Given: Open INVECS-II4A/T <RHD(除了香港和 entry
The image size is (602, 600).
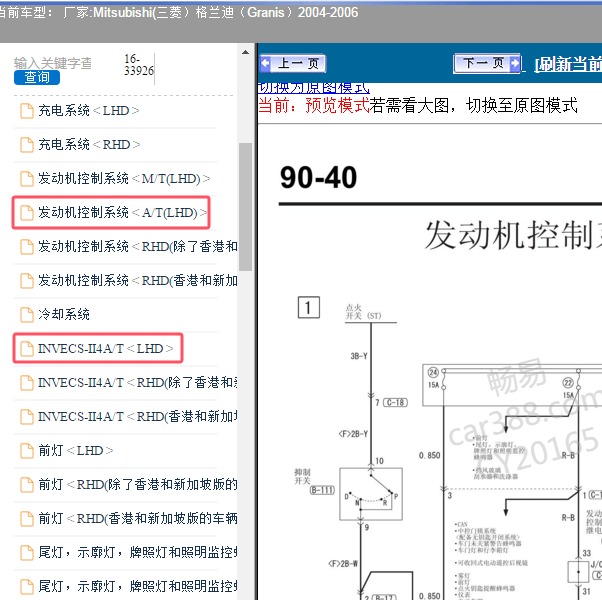Looking at the screenshot, I should [x=137, y=382].
